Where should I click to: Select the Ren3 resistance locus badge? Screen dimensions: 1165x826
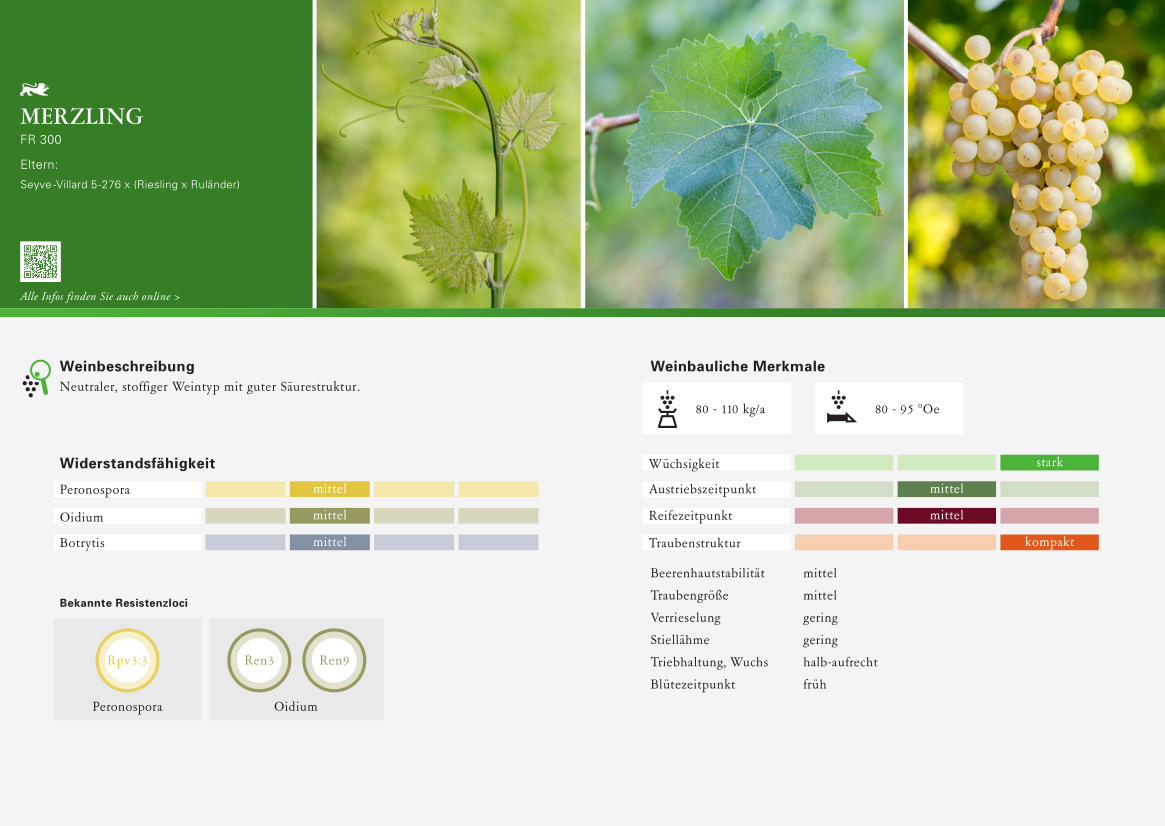click(259, 660)
